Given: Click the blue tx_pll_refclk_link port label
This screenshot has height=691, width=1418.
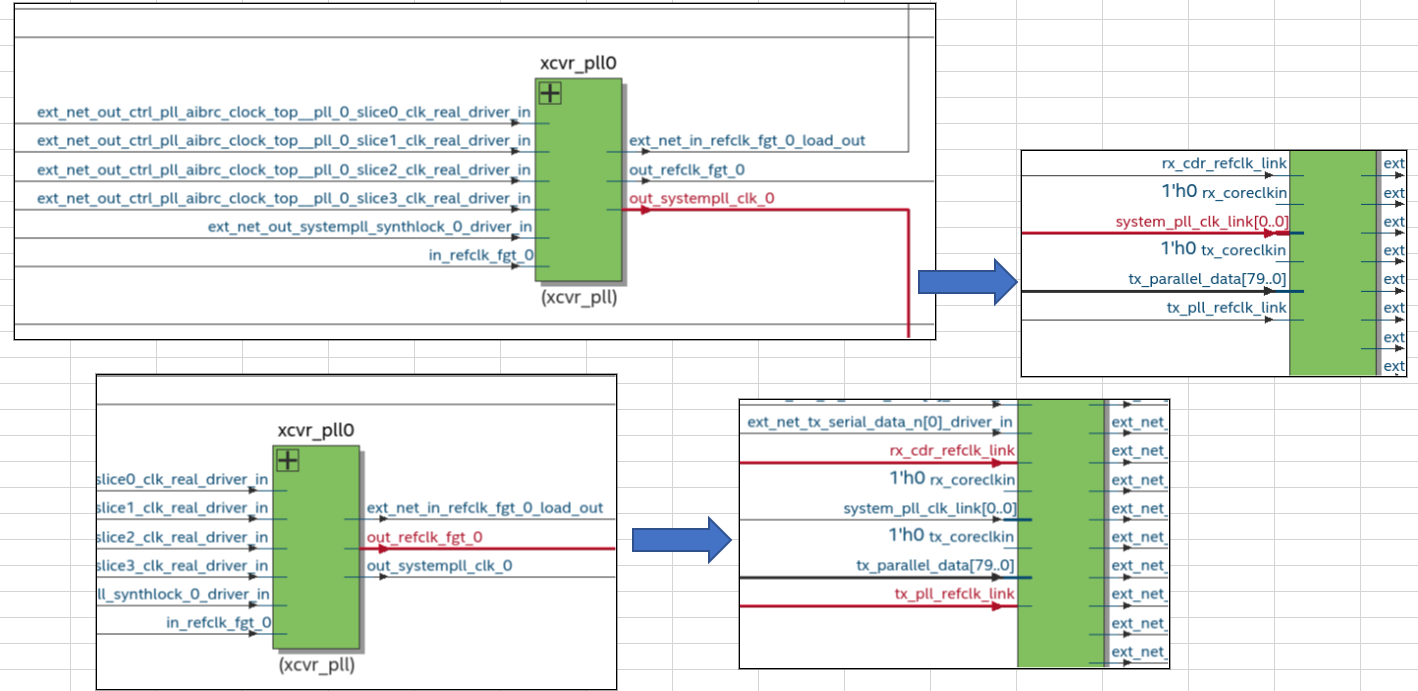Looking at the screenshot, I should click(x=1226, y=307).
